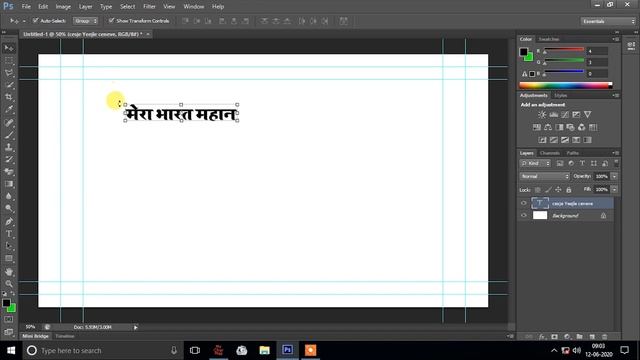
Task: Select the Hand tool
Action: click(x=9, y=271)
